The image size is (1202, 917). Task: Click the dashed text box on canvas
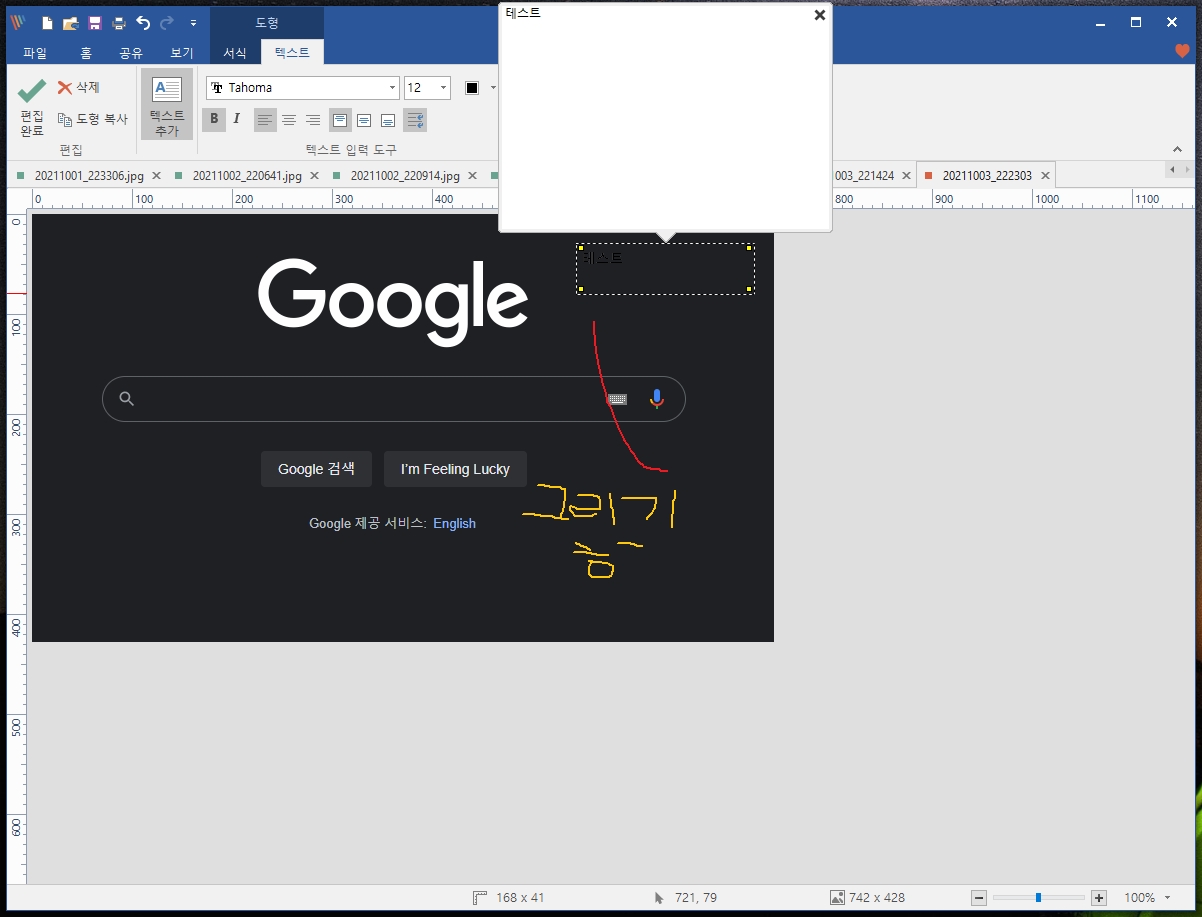point(665,269)
